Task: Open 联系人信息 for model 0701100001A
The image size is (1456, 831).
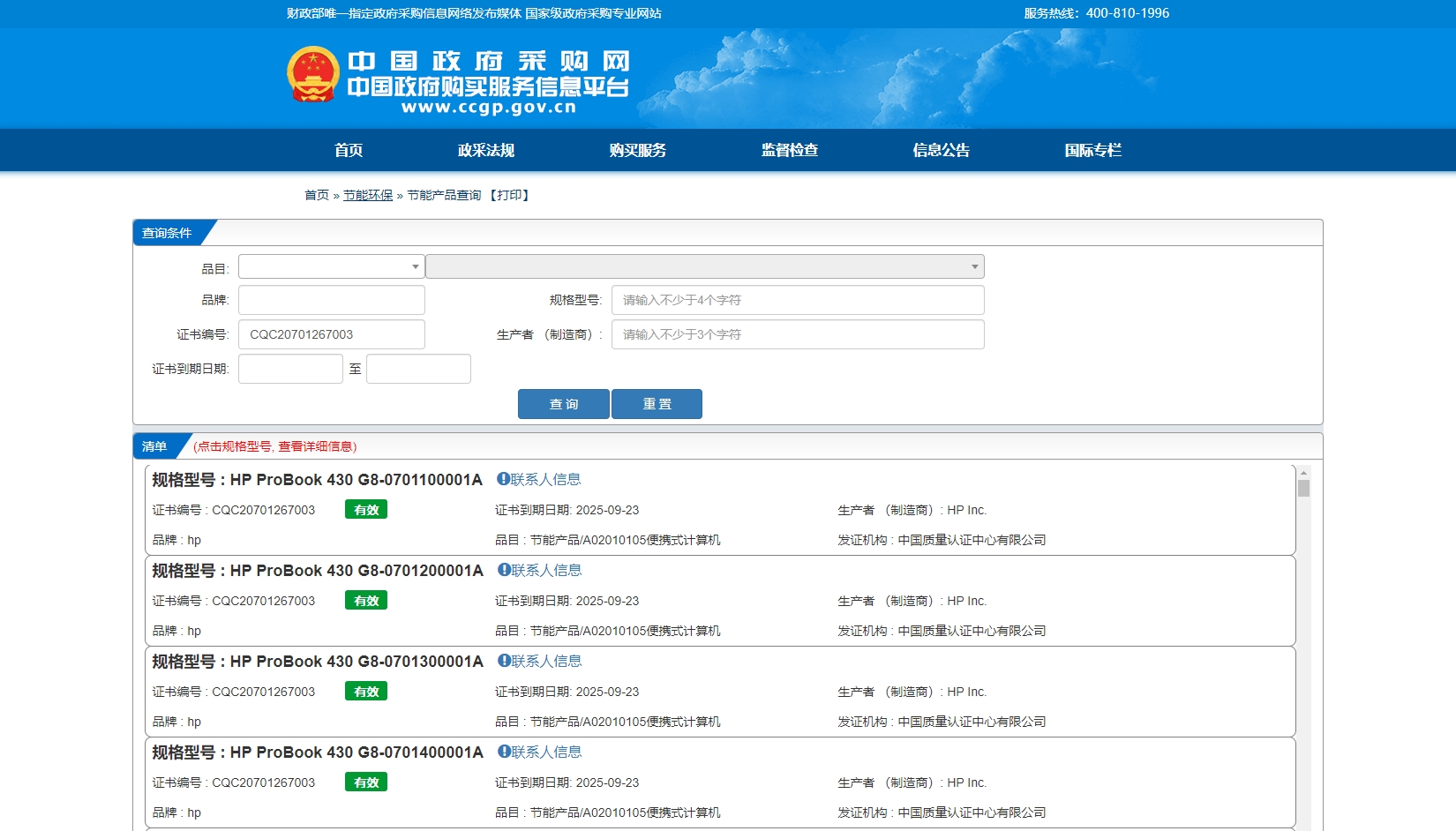Action: [x=545, y=479]
